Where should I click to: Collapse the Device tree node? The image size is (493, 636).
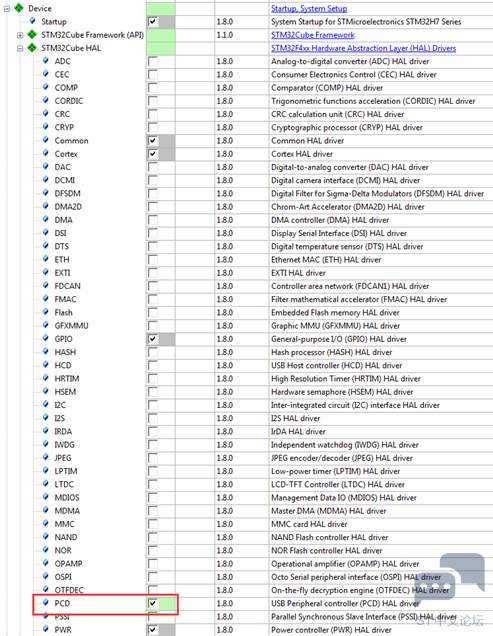(7, 8)
